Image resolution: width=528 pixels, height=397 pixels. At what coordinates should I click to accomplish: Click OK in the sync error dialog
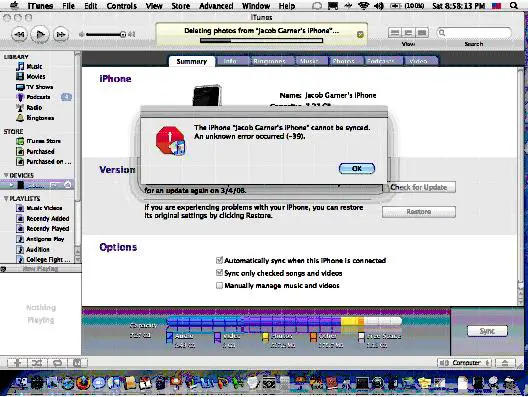pos(357,168)
